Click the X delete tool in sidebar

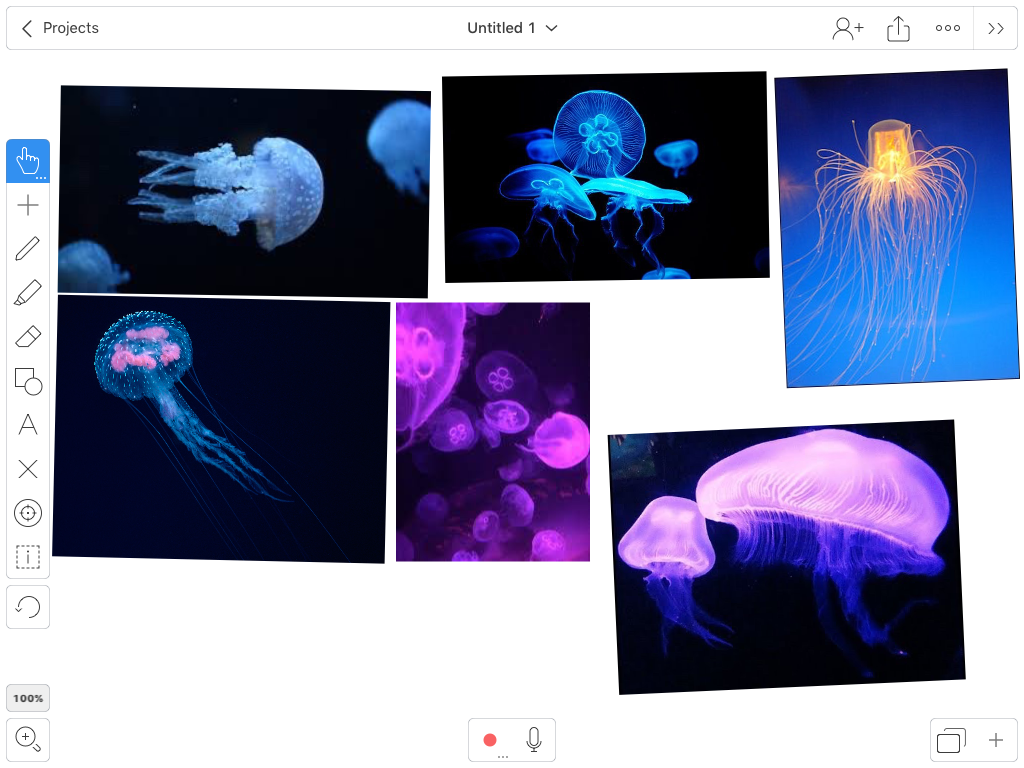point(28,469)
